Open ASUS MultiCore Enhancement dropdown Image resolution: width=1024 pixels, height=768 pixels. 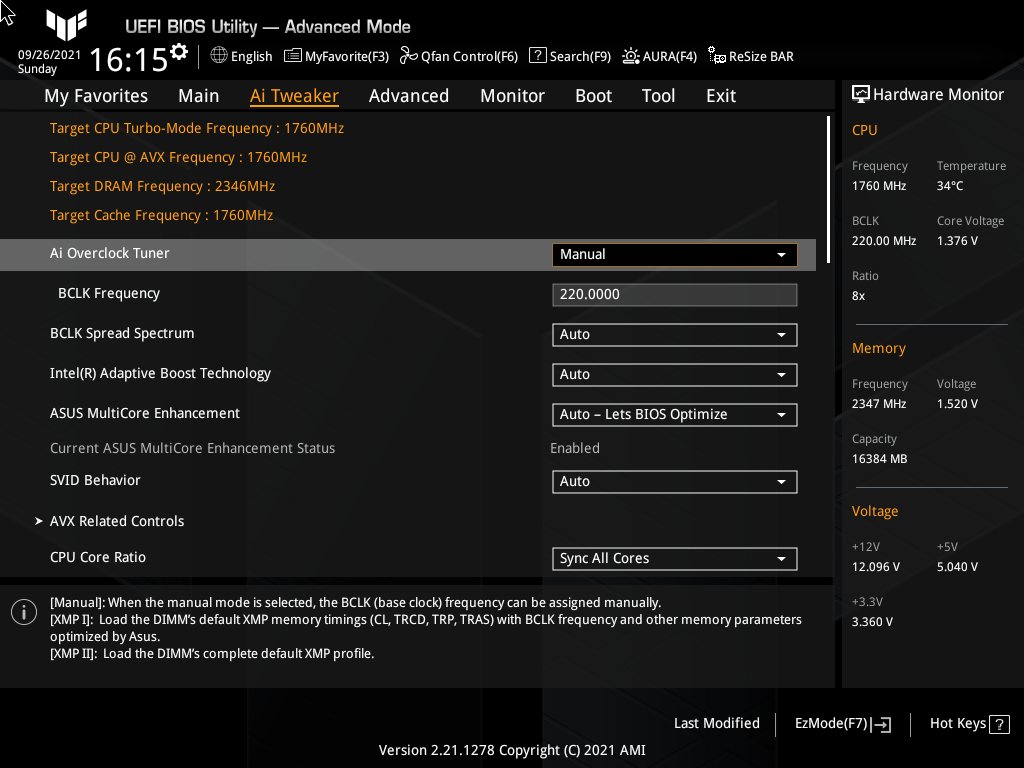tap(675, 415)
